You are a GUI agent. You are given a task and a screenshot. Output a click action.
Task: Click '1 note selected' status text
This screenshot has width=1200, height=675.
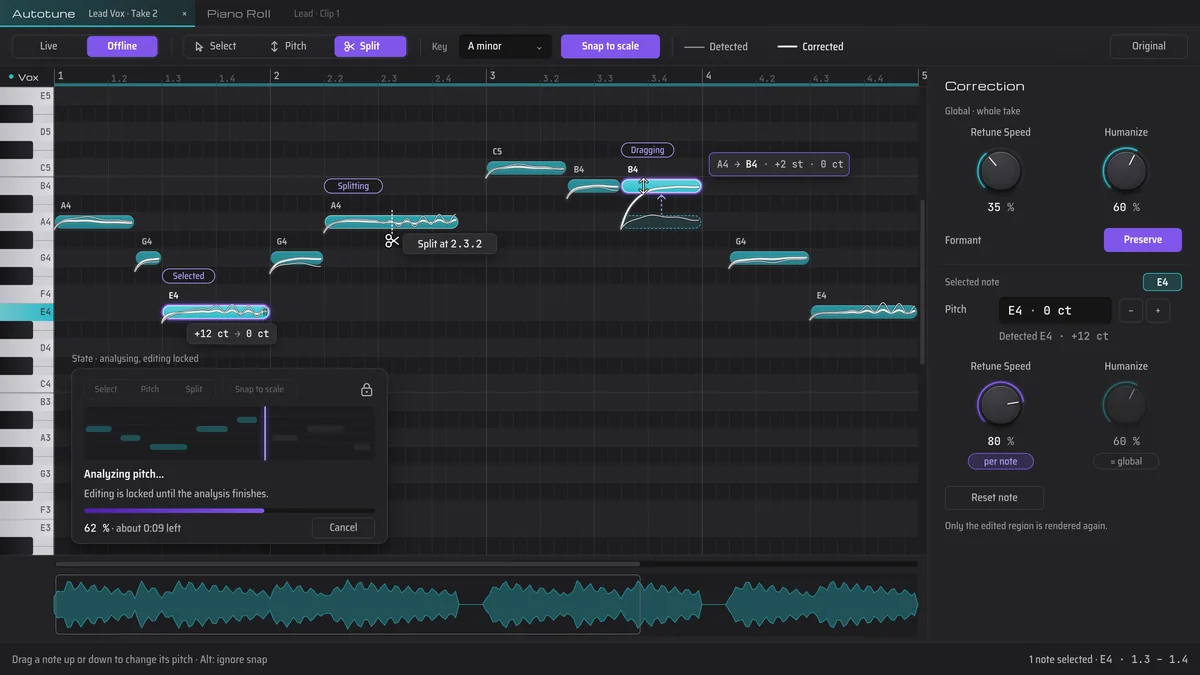click(1062, 659)
